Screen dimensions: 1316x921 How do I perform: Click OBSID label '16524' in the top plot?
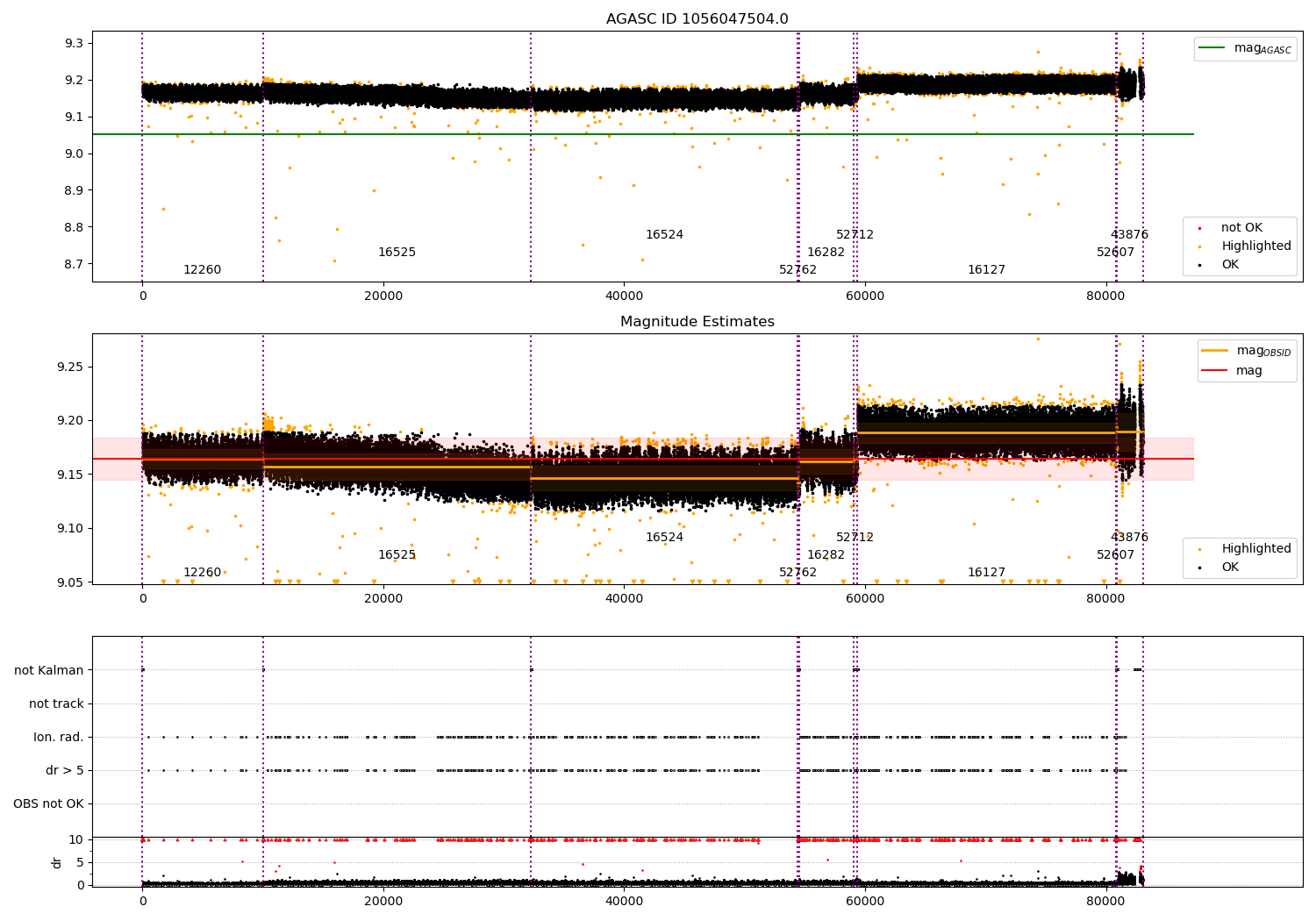[664, 235]
